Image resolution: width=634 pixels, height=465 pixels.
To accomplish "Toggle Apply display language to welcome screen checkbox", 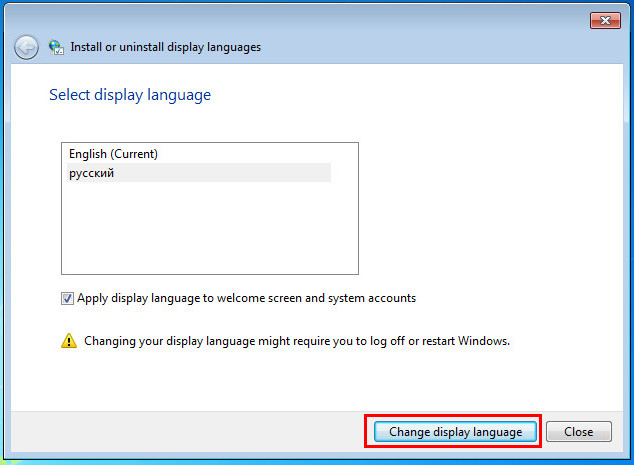I will pyautogui.click(x=67, y=298).
